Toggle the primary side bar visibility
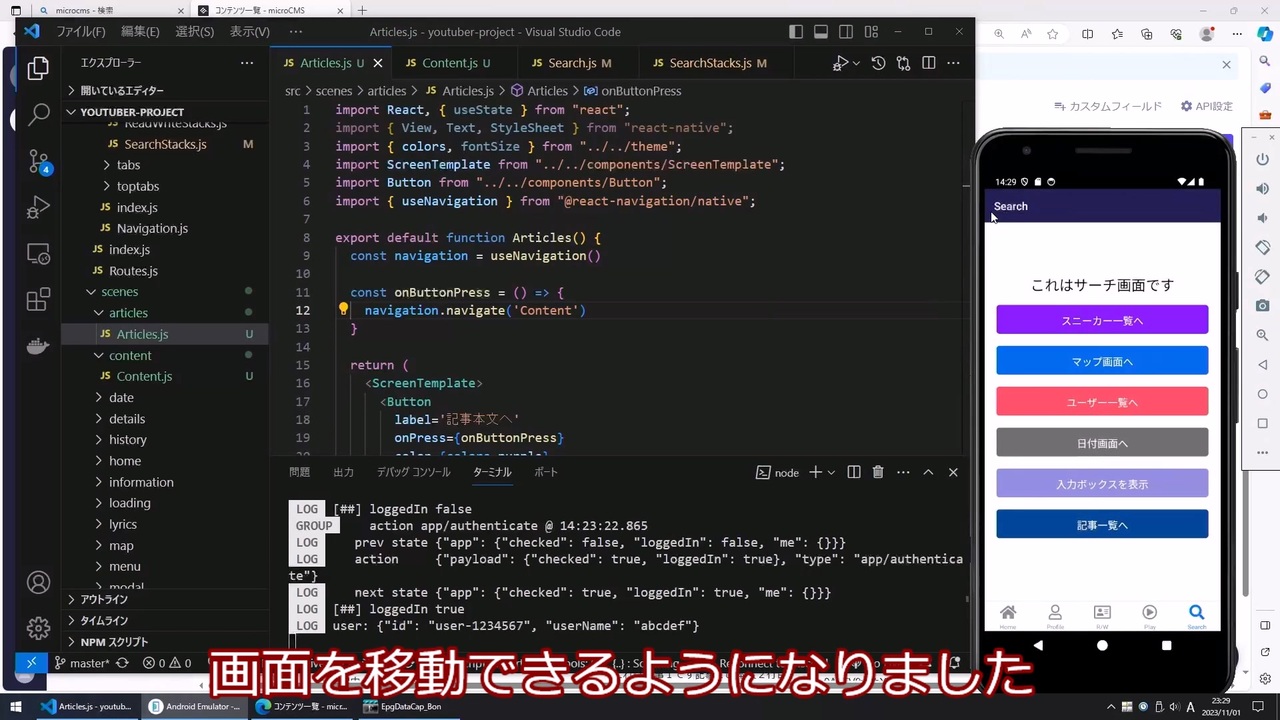The height and width of the screenshot is (720, 1280). pos(796,32)
